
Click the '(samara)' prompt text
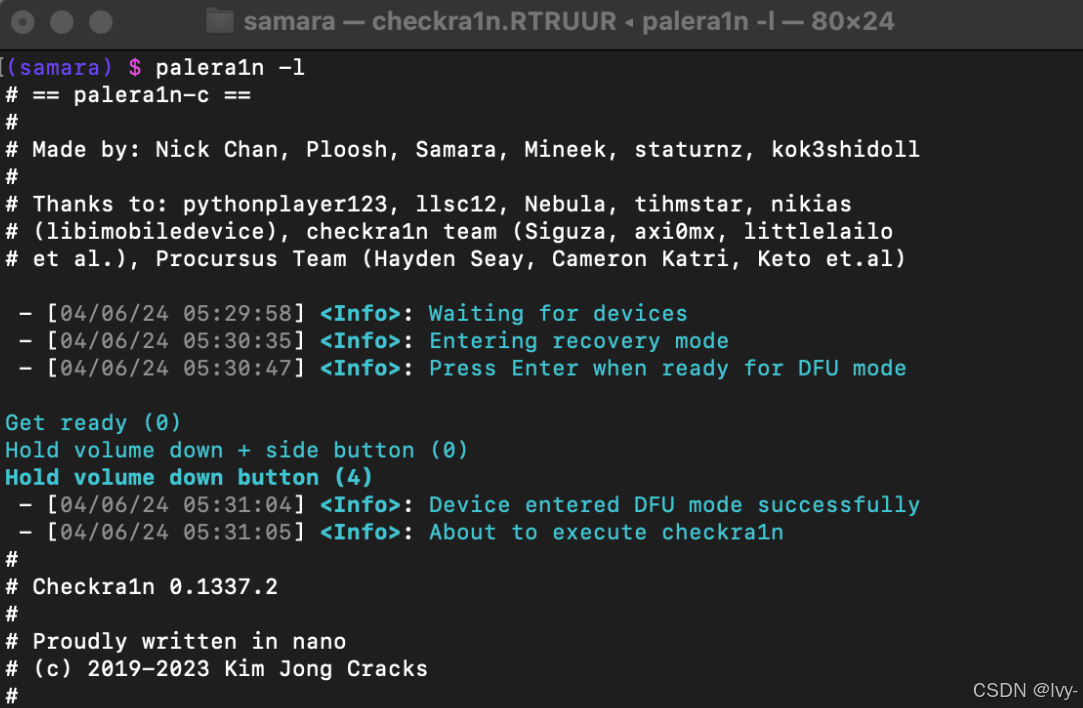pyautogui.click(x=59, y=68)
